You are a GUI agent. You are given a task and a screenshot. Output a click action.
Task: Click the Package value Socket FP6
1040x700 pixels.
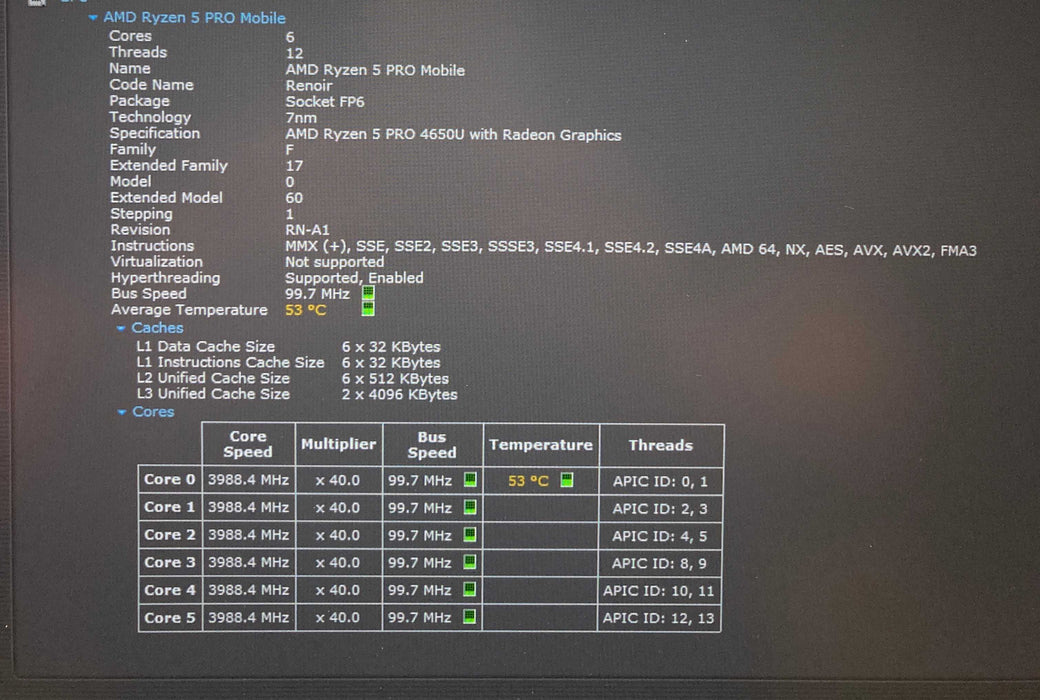point(325,102)
